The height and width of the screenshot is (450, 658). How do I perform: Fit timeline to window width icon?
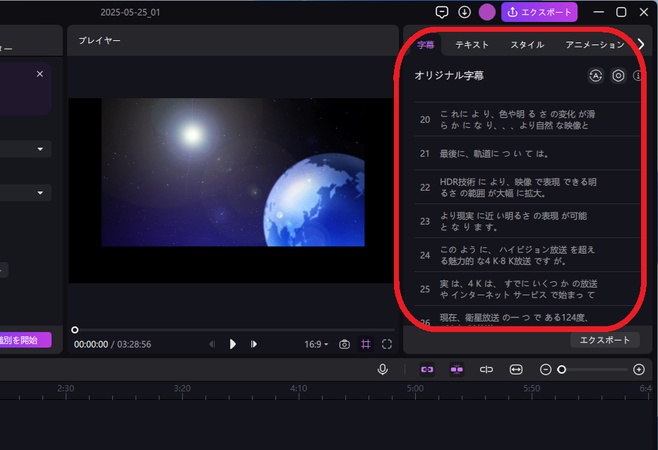click(x=516, y=369)
